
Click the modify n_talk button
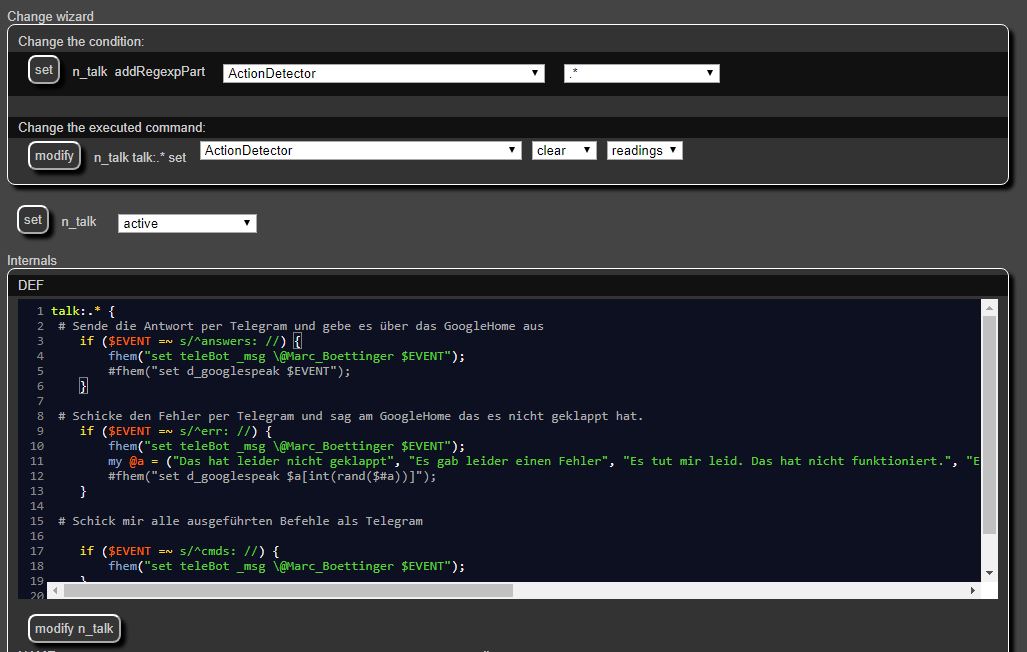(x=74, y=629)
